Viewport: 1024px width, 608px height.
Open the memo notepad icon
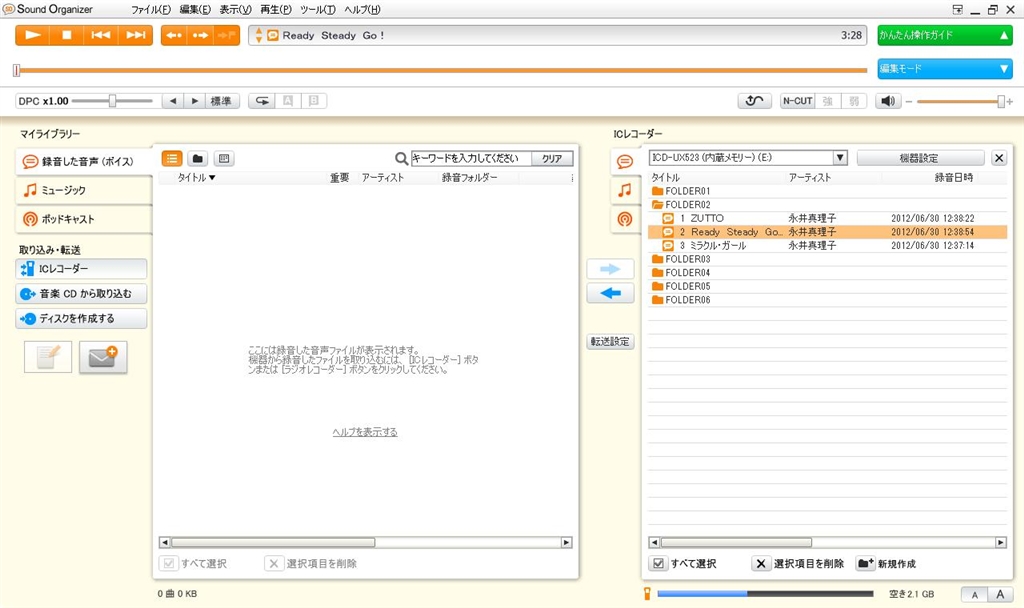(48, 357)
